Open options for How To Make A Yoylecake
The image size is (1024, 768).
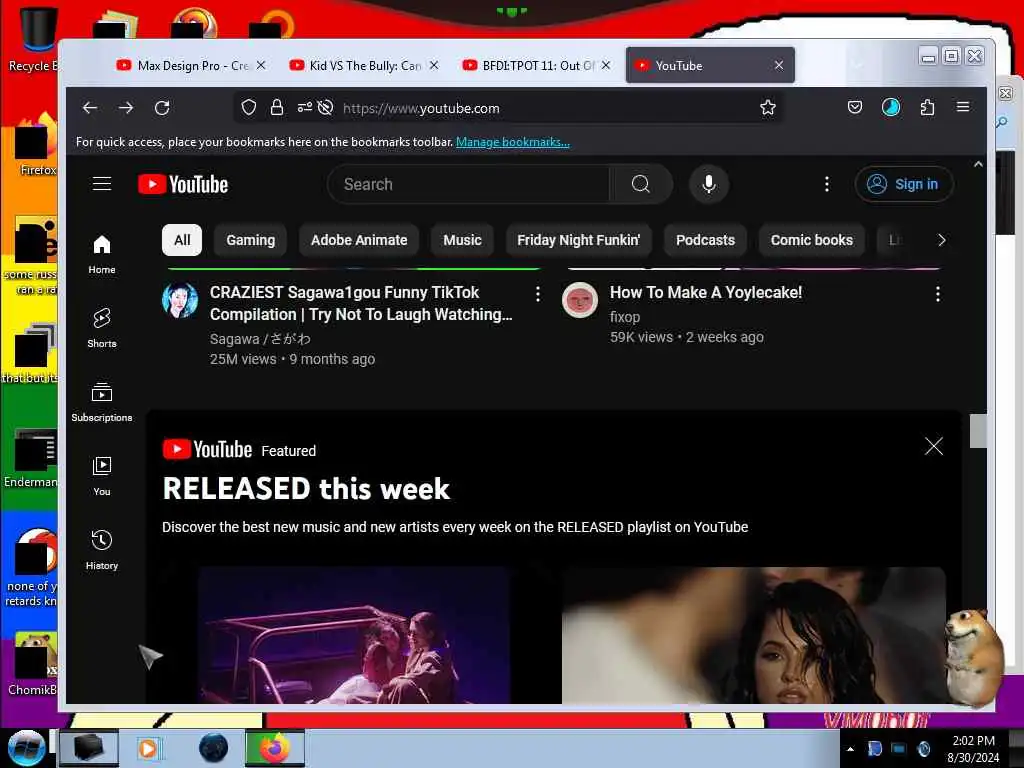[938, 294]
